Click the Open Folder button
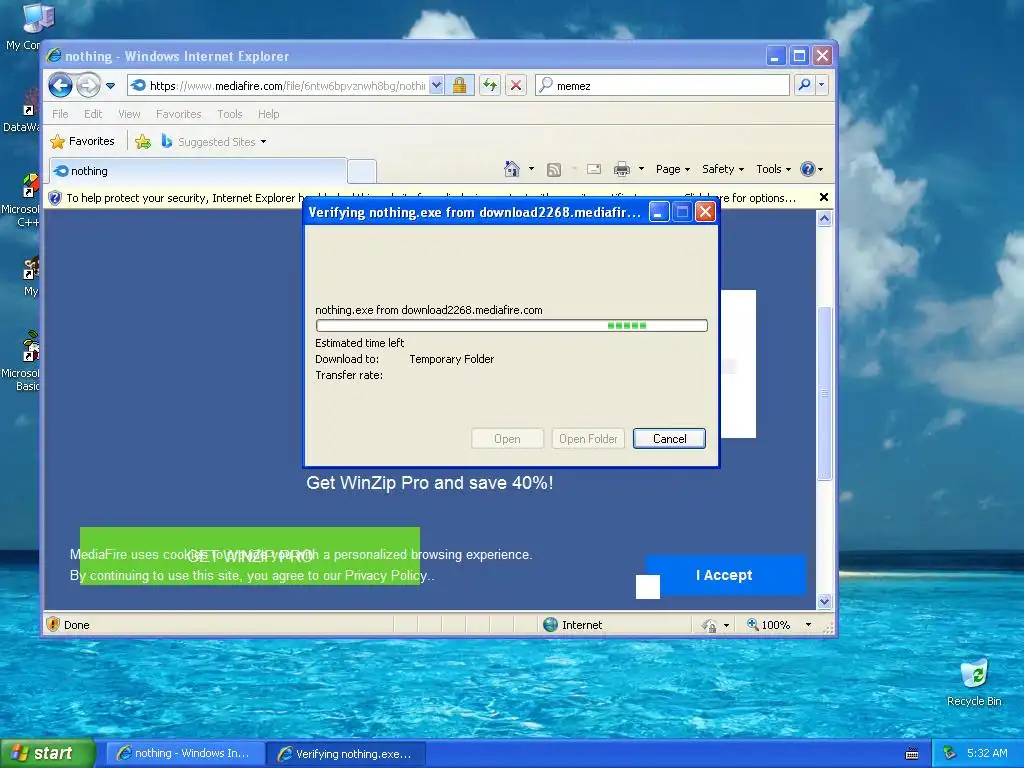Viewport: 1024px width, 768px height. 588,439
